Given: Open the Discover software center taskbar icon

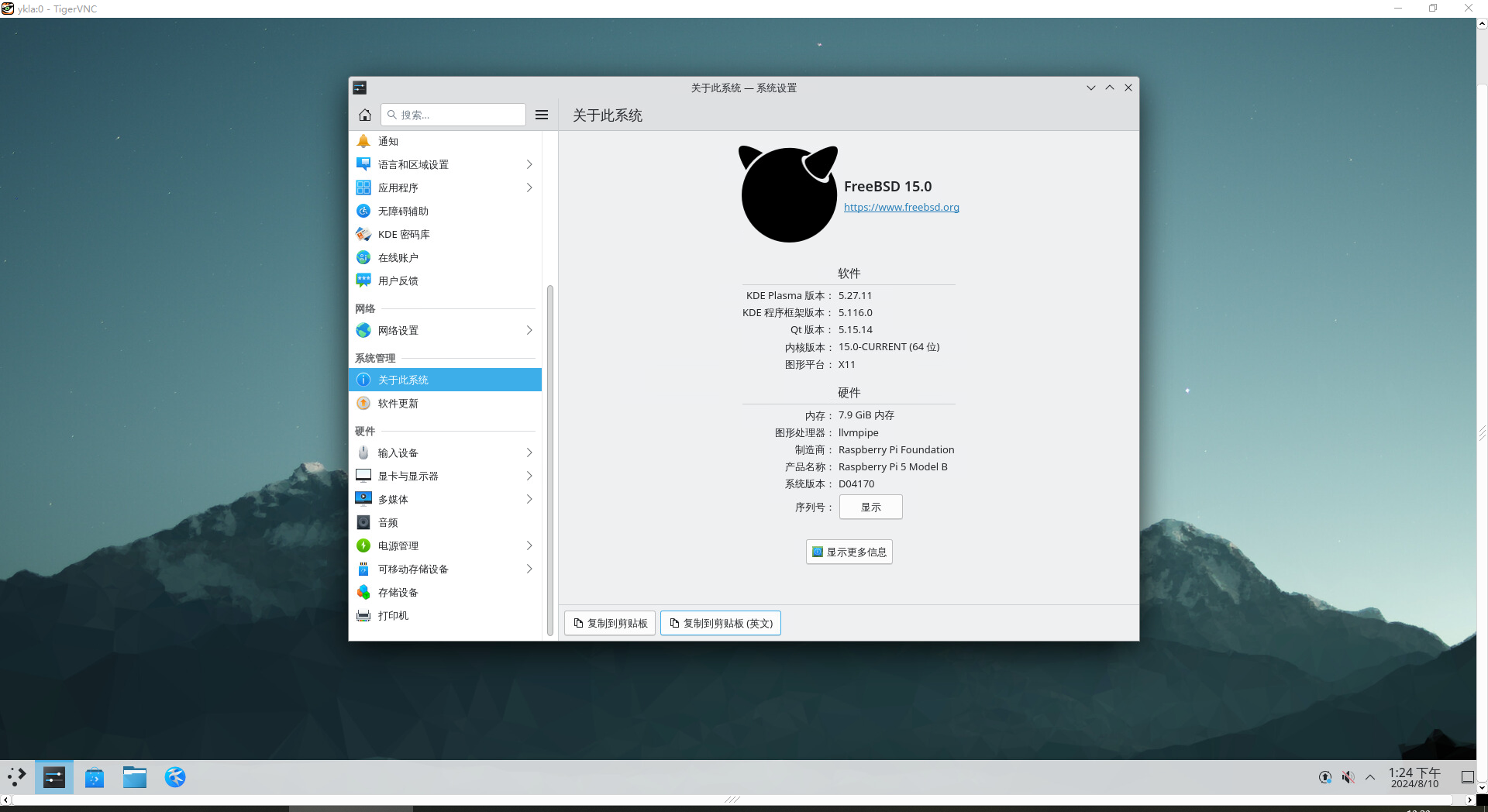Looking at the screenshot, I should pyautogui.click(x=95, y=777).
